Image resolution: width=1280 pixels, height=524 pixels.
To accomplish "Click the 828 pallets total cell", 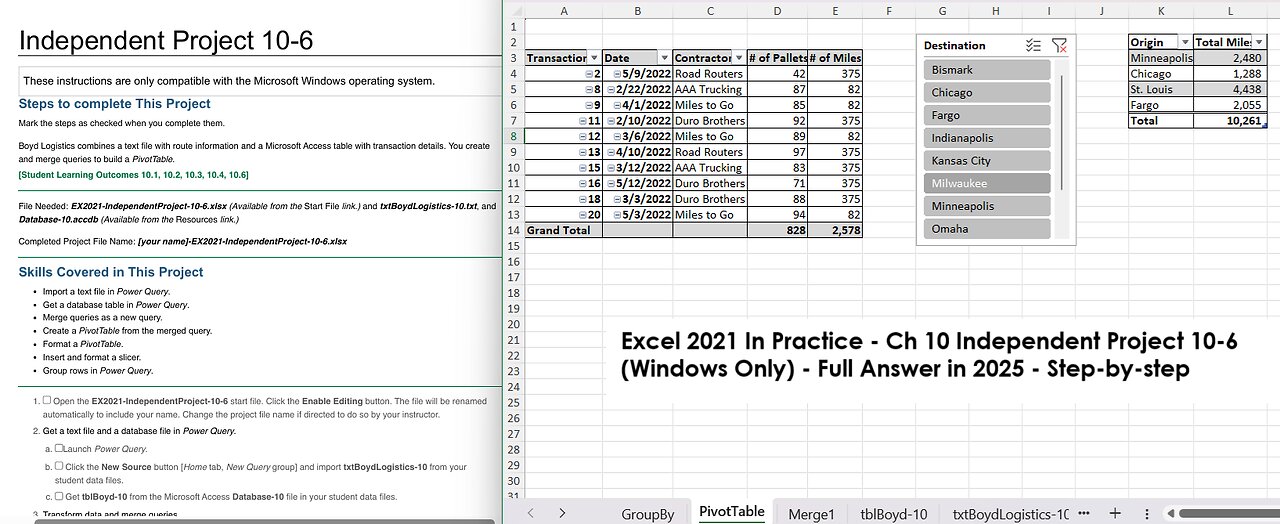I will click(779, 230).
